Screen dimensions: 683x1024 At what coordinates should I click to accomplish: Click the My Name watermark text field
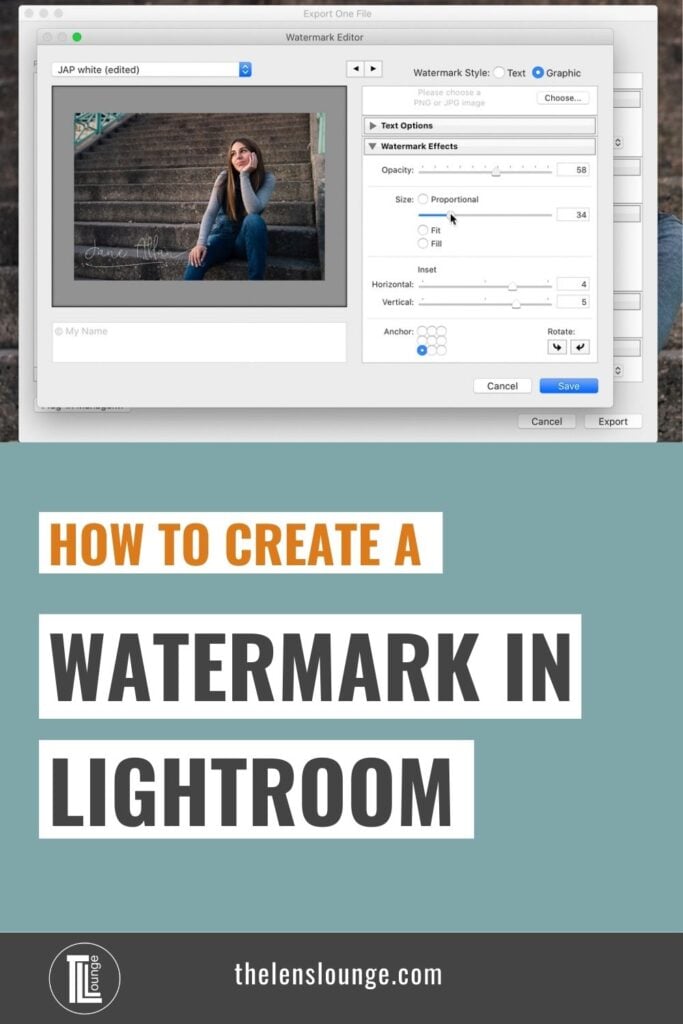click(199, 342)
